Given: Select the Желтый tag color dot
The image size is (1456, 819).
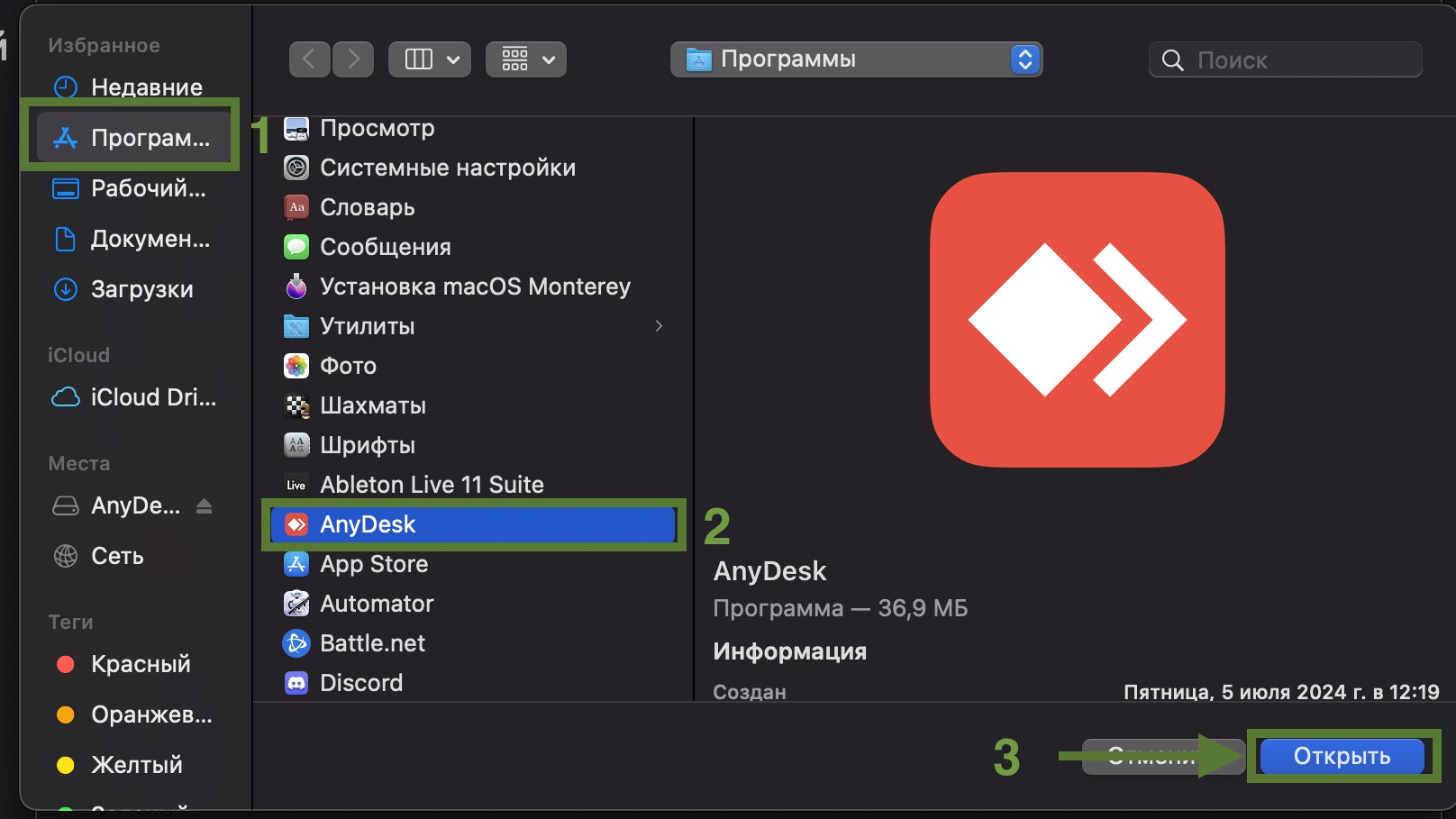Looking at the screenshot, I should pyautogui.click(x=66, y=765).
